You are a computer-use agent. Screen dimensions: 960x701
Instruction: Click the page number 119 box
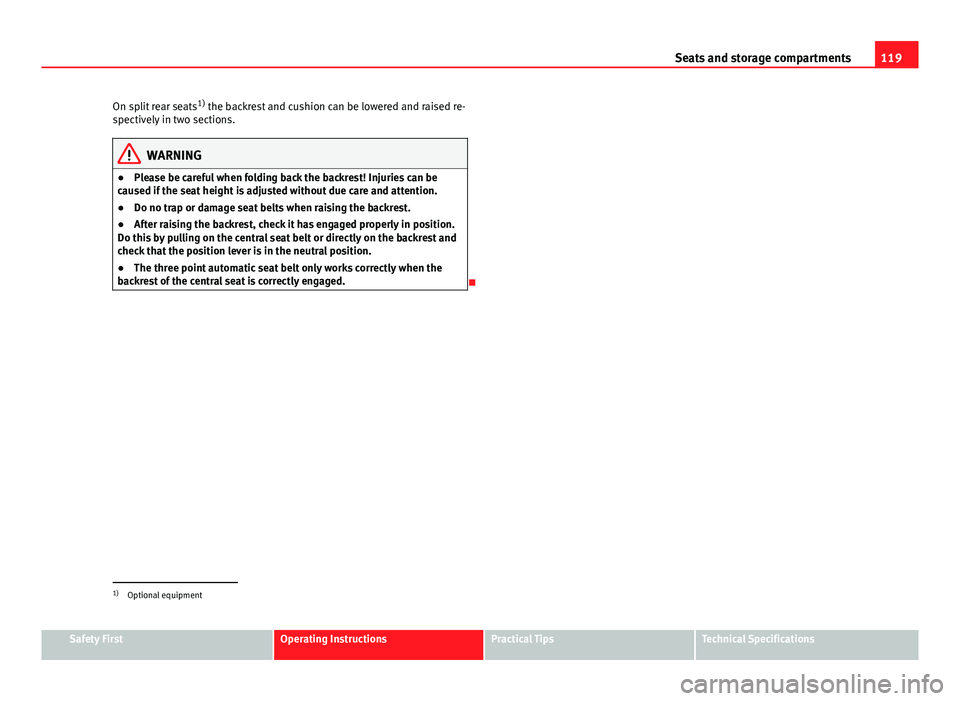(x=896, y=54)
